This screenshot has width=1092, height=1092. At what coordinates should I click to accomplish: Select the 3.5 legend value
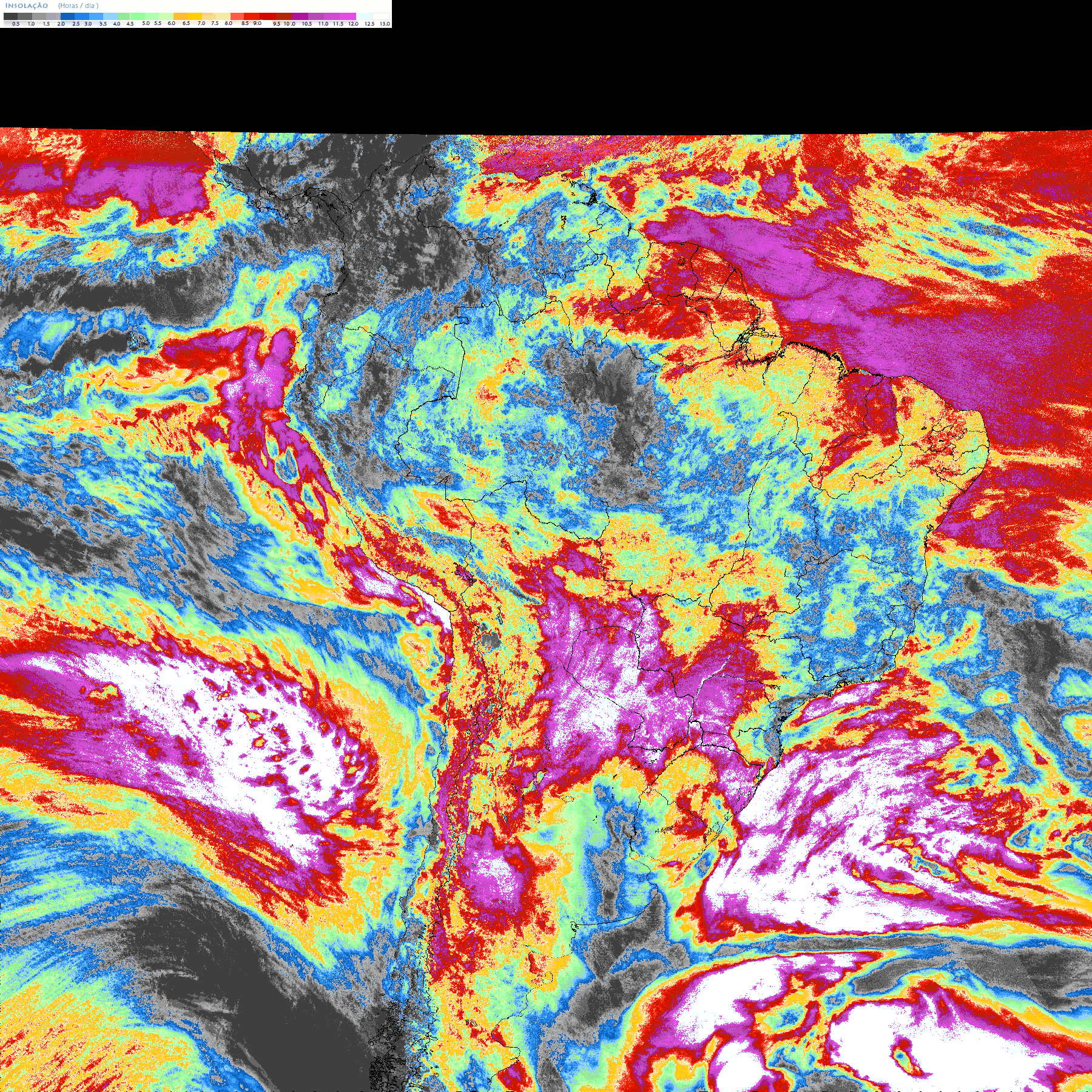[103, 24]
